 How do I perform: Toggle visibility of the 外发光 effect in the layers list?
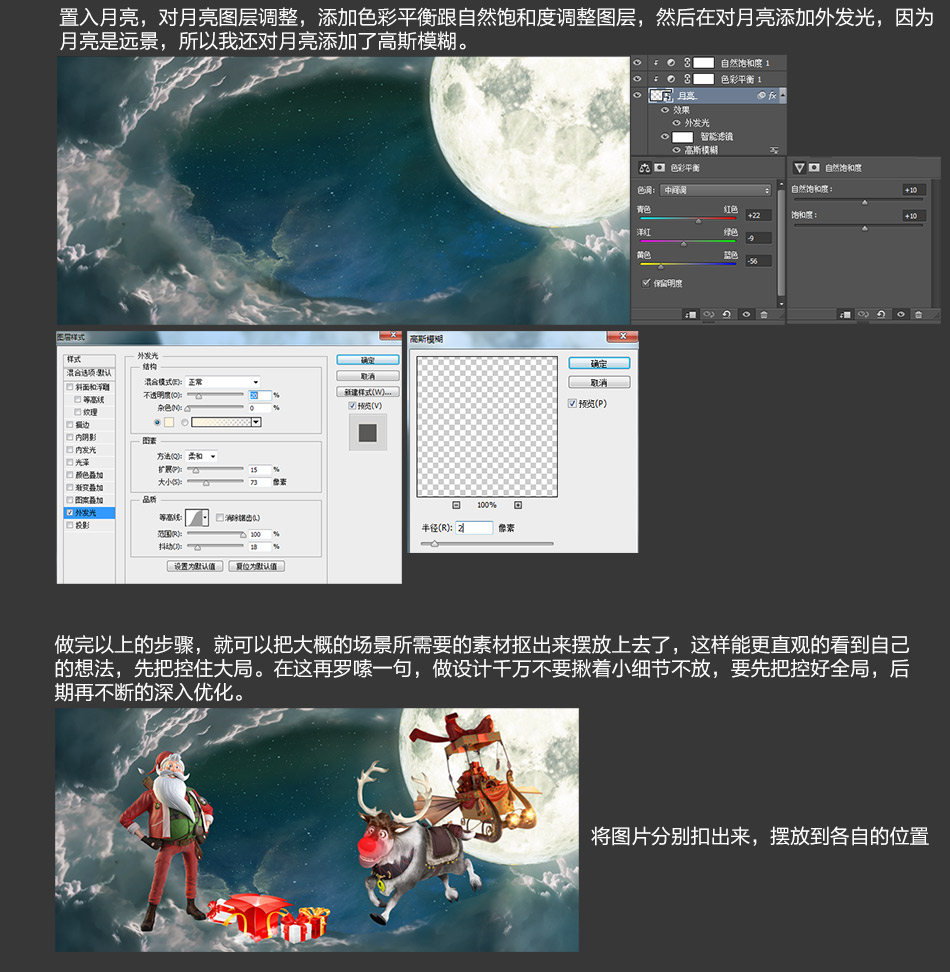click(x=676, y=123)
